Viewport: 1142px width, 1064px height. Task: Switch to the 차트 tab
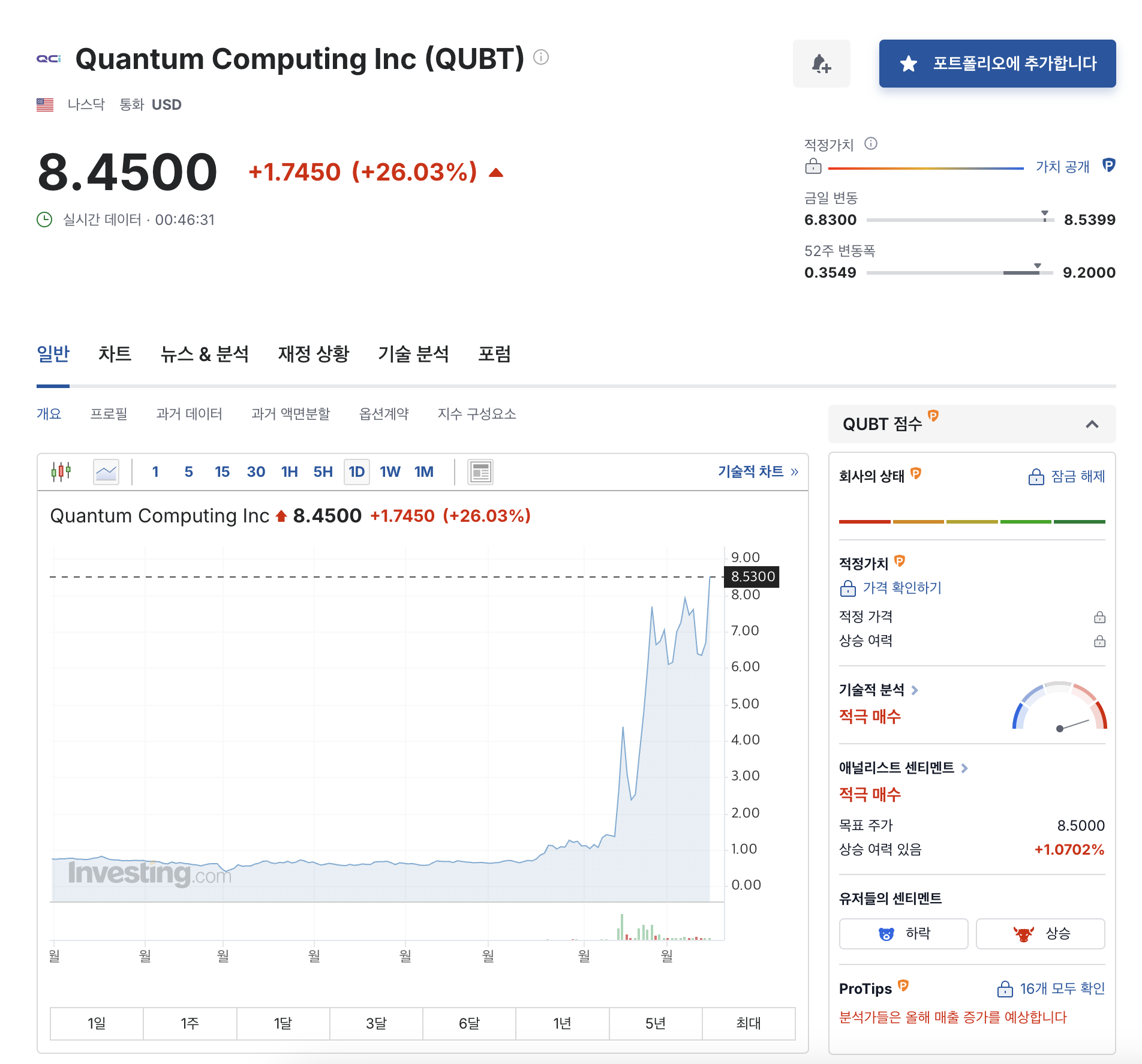pyautogui.click(x=115, y=354)
